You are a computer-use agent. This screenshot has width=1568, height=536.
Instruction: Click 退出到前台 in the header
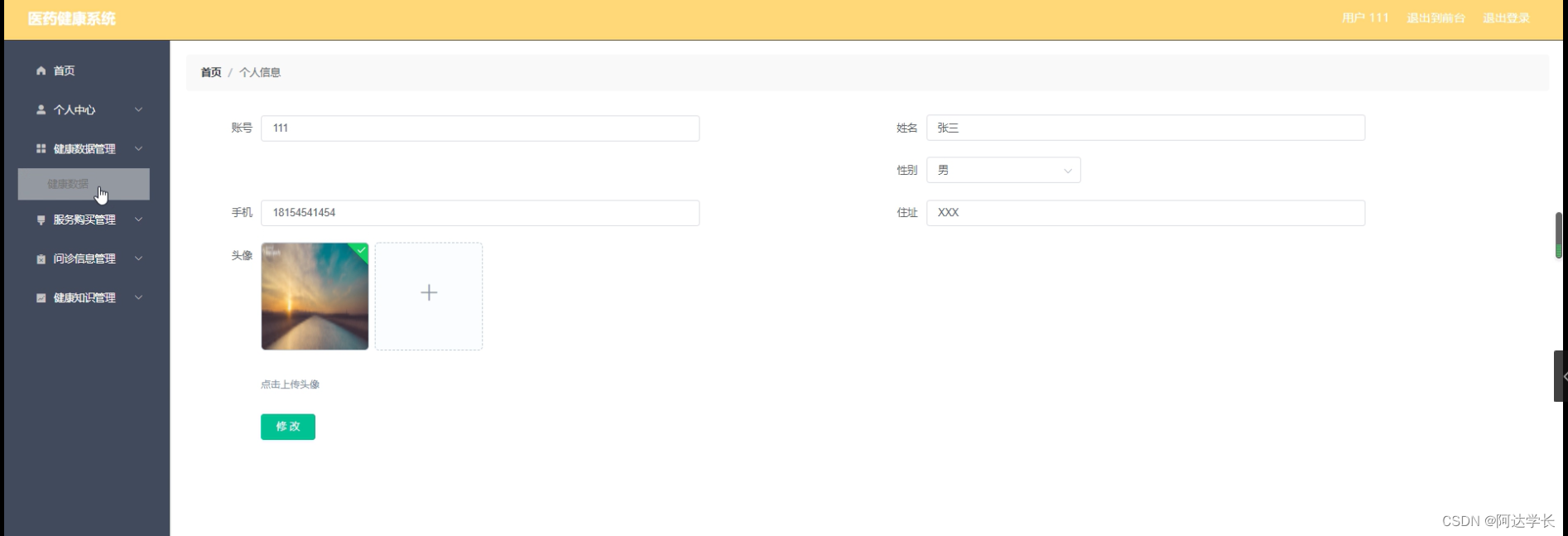pos(1436,18)
